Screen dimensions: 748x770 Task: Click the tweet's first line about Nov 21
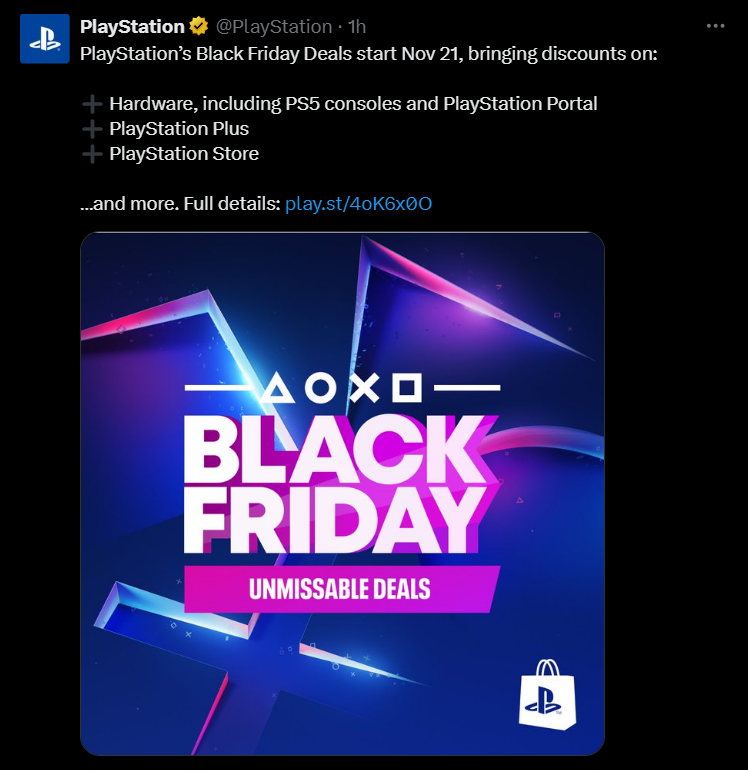[x=368, y=53]
